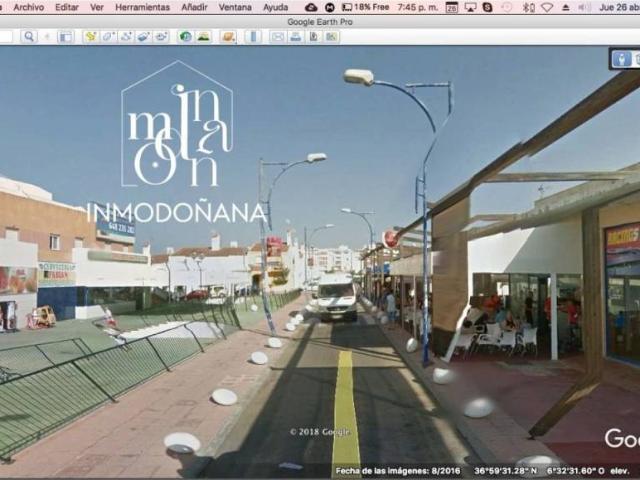This screenshot has width=640, height=480.
Task: Click the round M icon in menu bar
Action: coord(329,7)
